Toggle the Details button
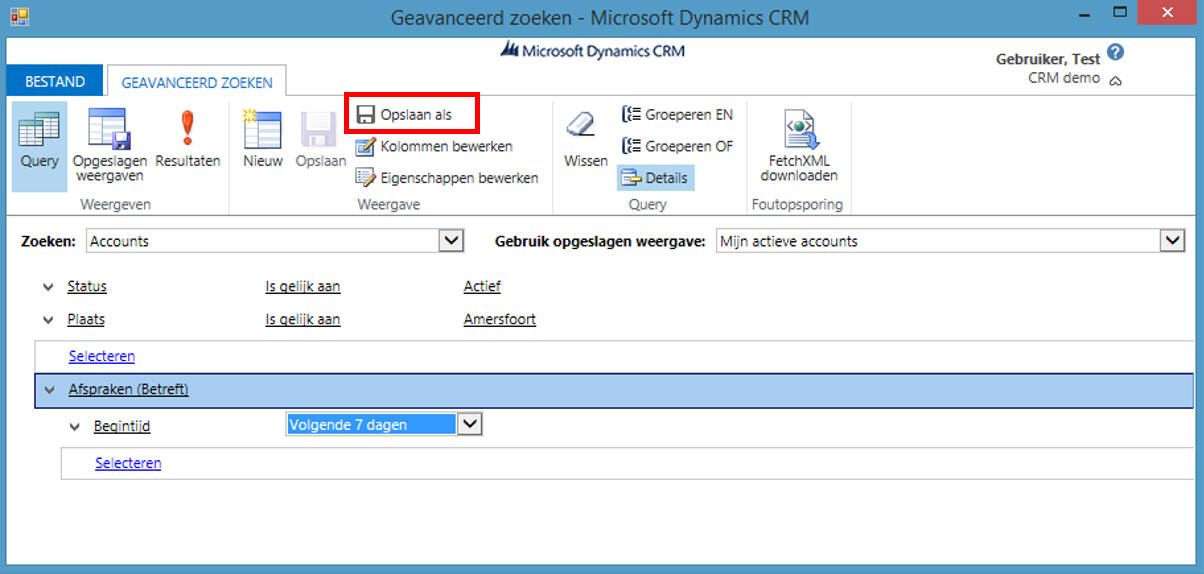This screenshot has height=574, width=1204. 655,178
